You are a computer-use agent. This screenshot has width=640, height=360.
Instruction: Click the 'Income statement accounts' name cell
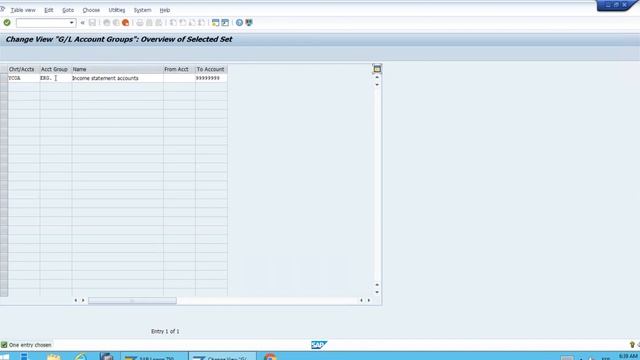(118, 78)
